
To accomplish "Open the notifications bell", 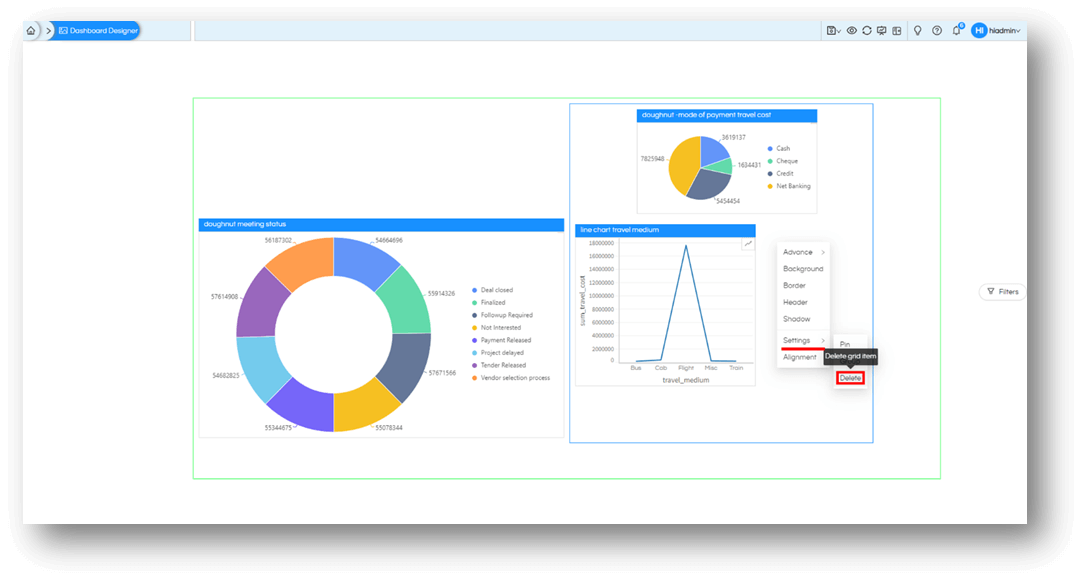I will (x=957, y=30).
